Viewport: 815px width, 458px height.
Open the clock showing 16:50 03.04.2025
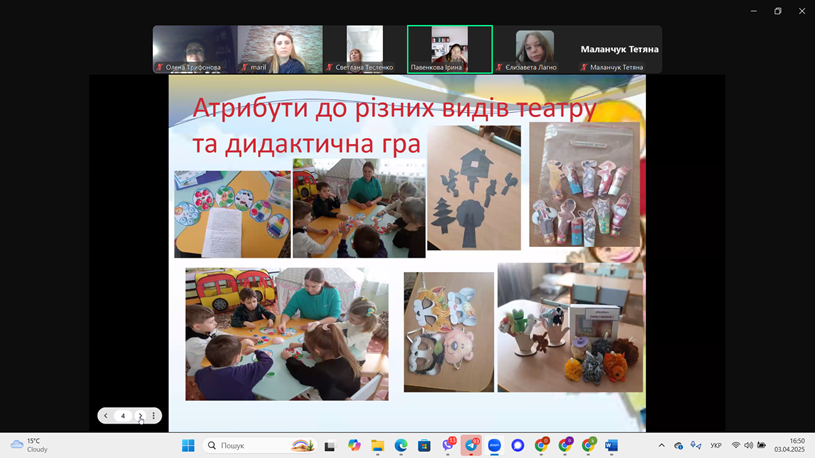[789, 446]
